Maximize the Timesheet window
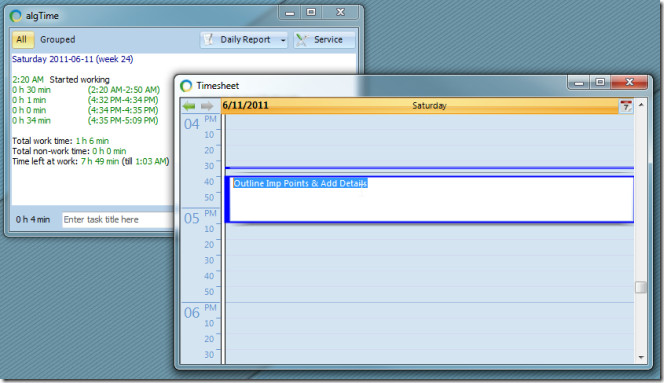 [600, 83]
